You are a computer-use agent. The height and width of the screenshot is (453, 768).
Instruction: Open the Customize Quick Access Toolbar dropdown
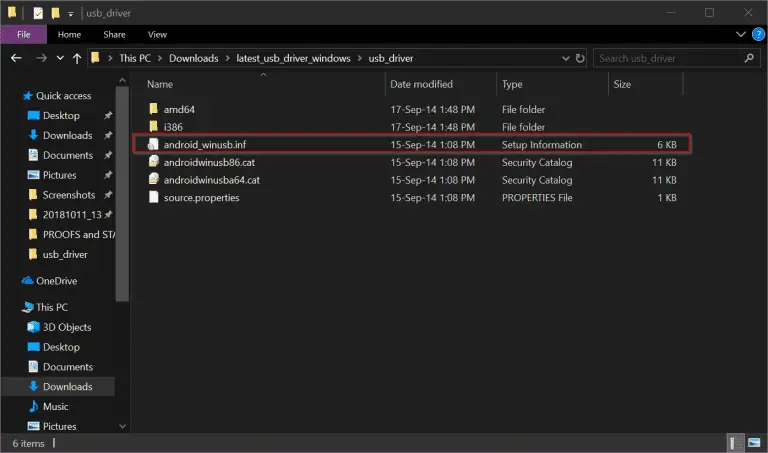[x=71, y=14]
